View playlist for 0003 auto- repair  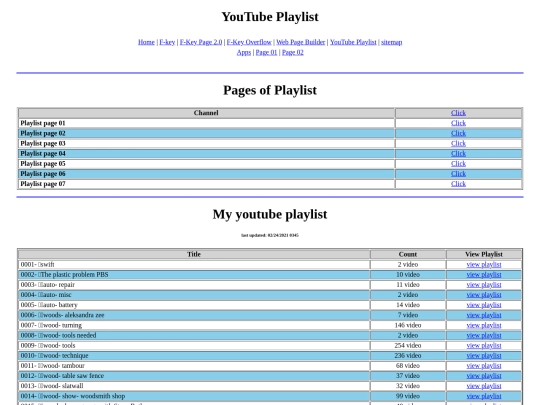tap(484, 285)
